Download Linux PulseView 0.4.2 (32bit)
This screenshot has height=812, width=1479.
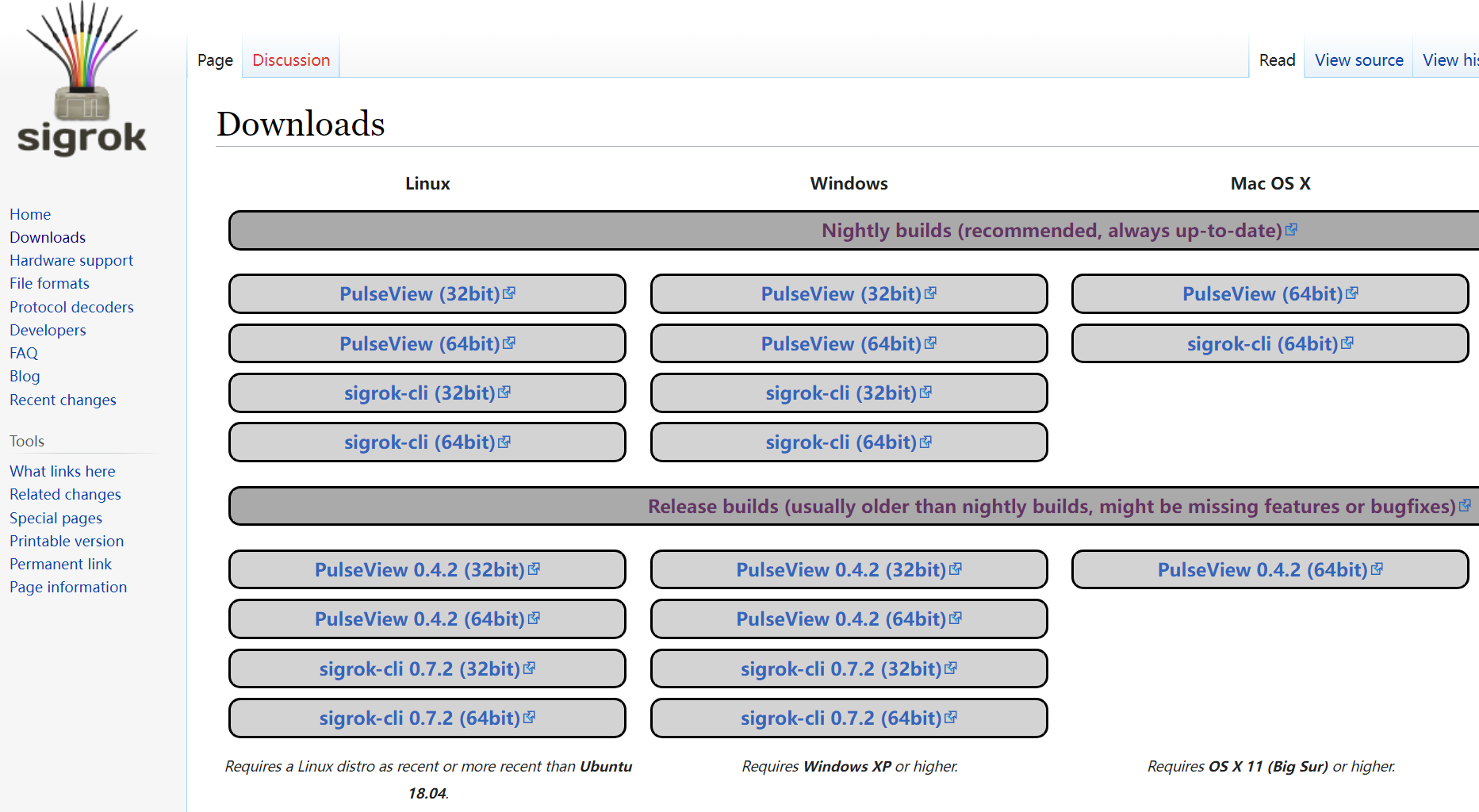(x=427, y=569)
